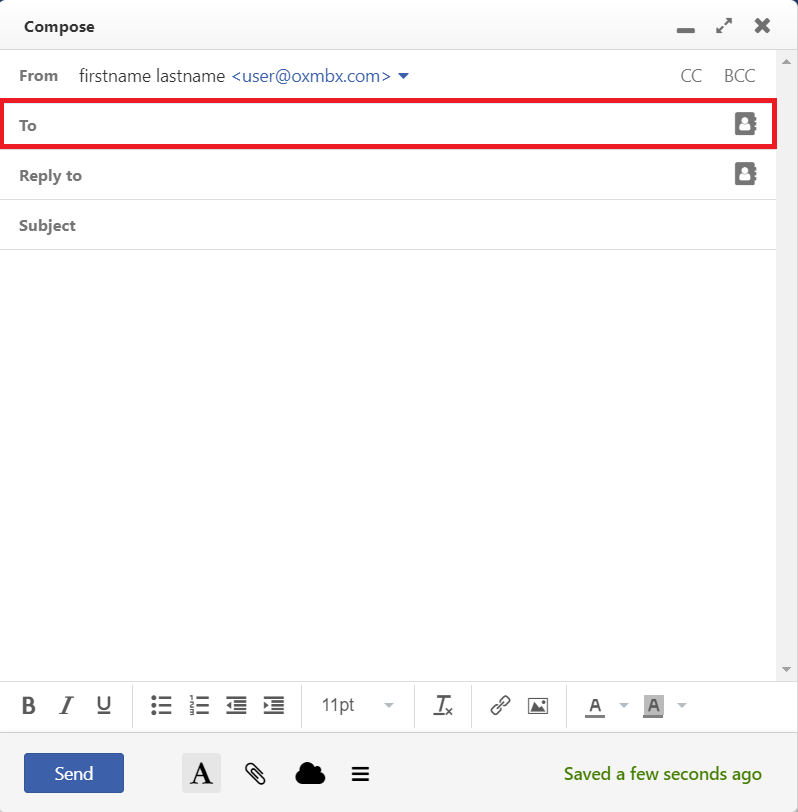Insert a hyperlink
This screenshot has width=798, height=812.
point(500,706)
